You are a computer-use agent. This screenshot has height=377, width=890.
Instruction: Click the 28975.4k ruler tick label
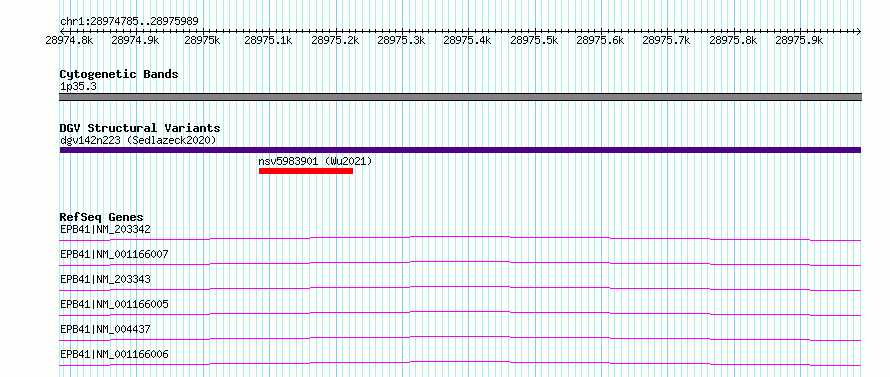tap(467, 40)
